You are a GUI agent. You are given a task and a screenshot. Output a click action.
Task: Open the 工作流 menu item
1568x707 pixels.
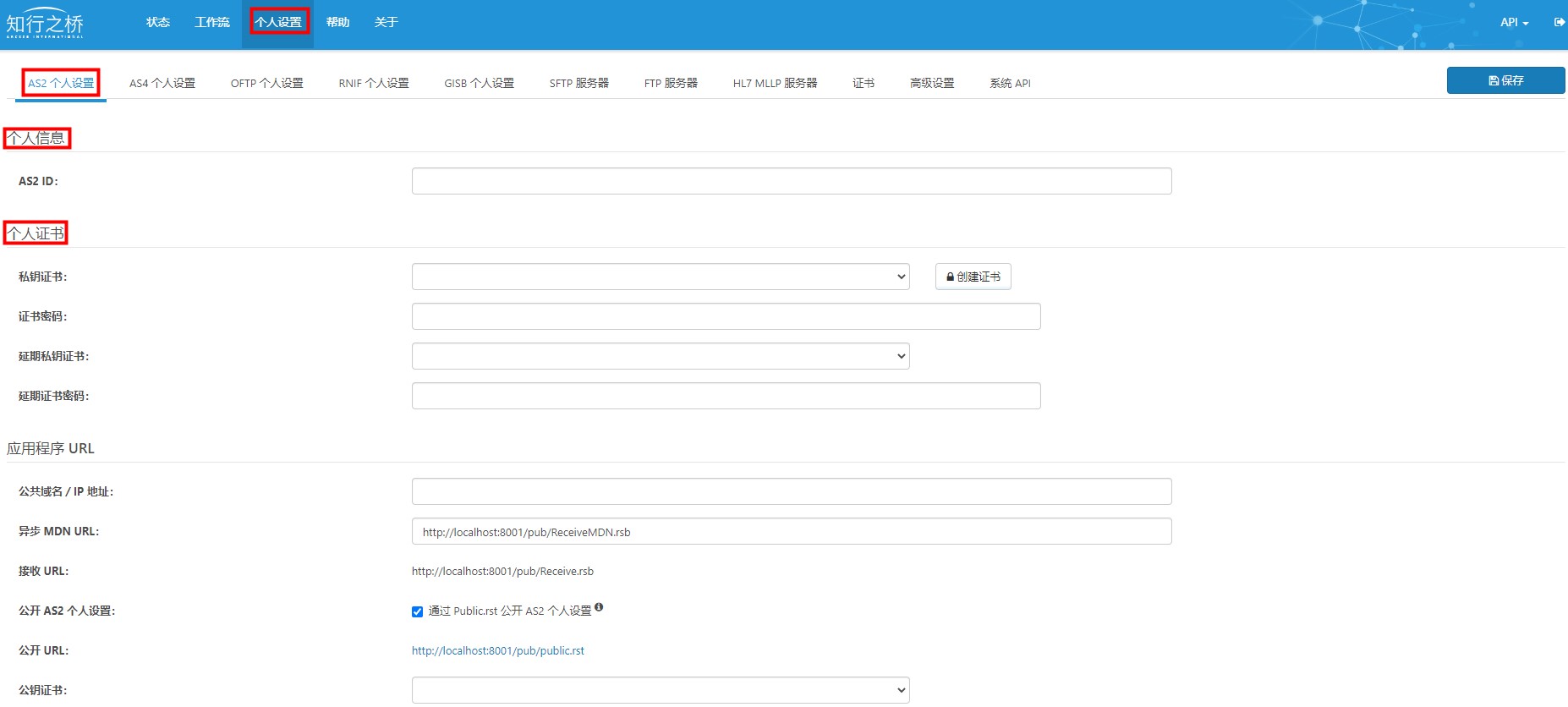[212, 23]
